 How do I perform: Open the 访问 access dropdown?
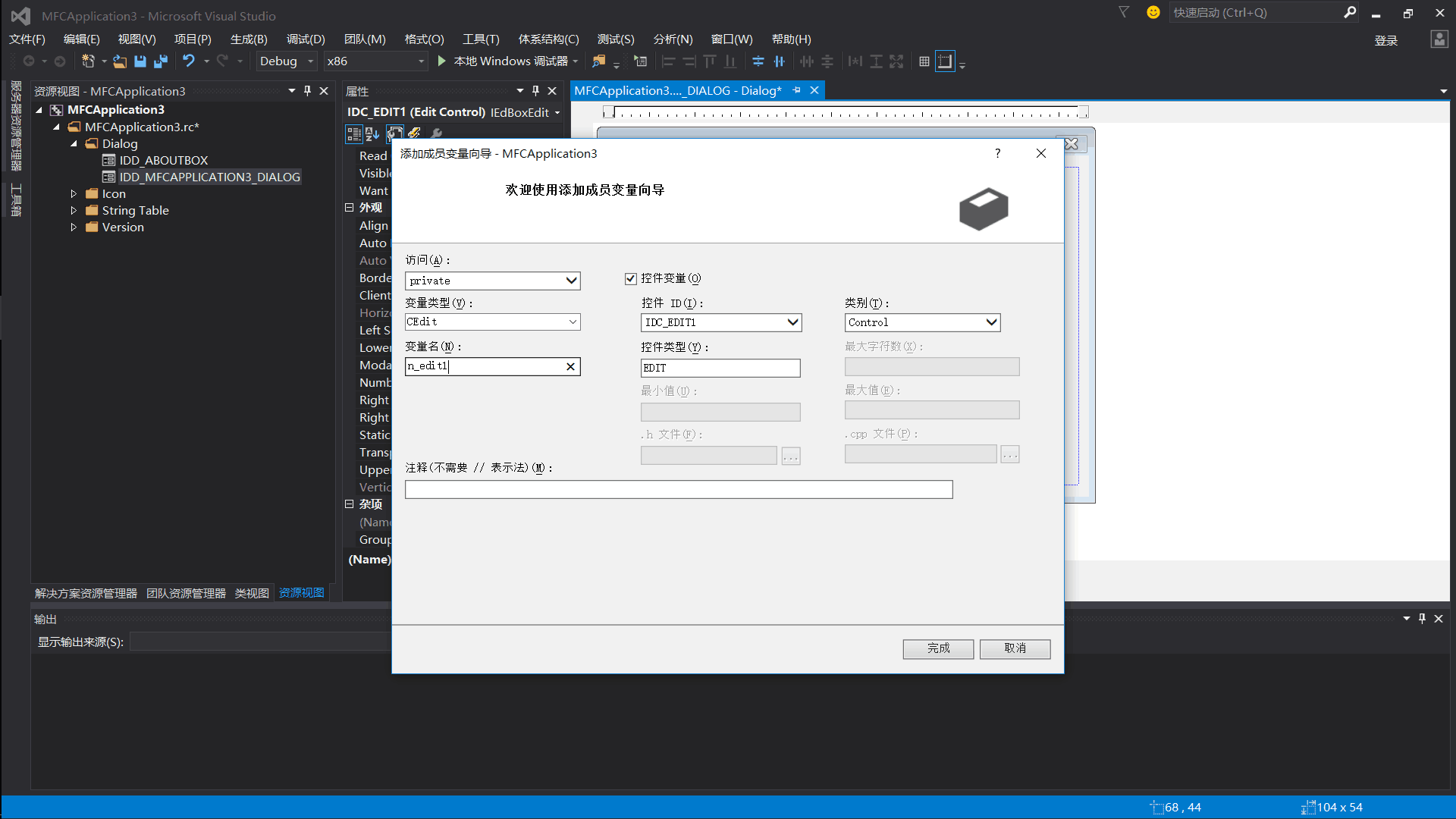[572, 281]
